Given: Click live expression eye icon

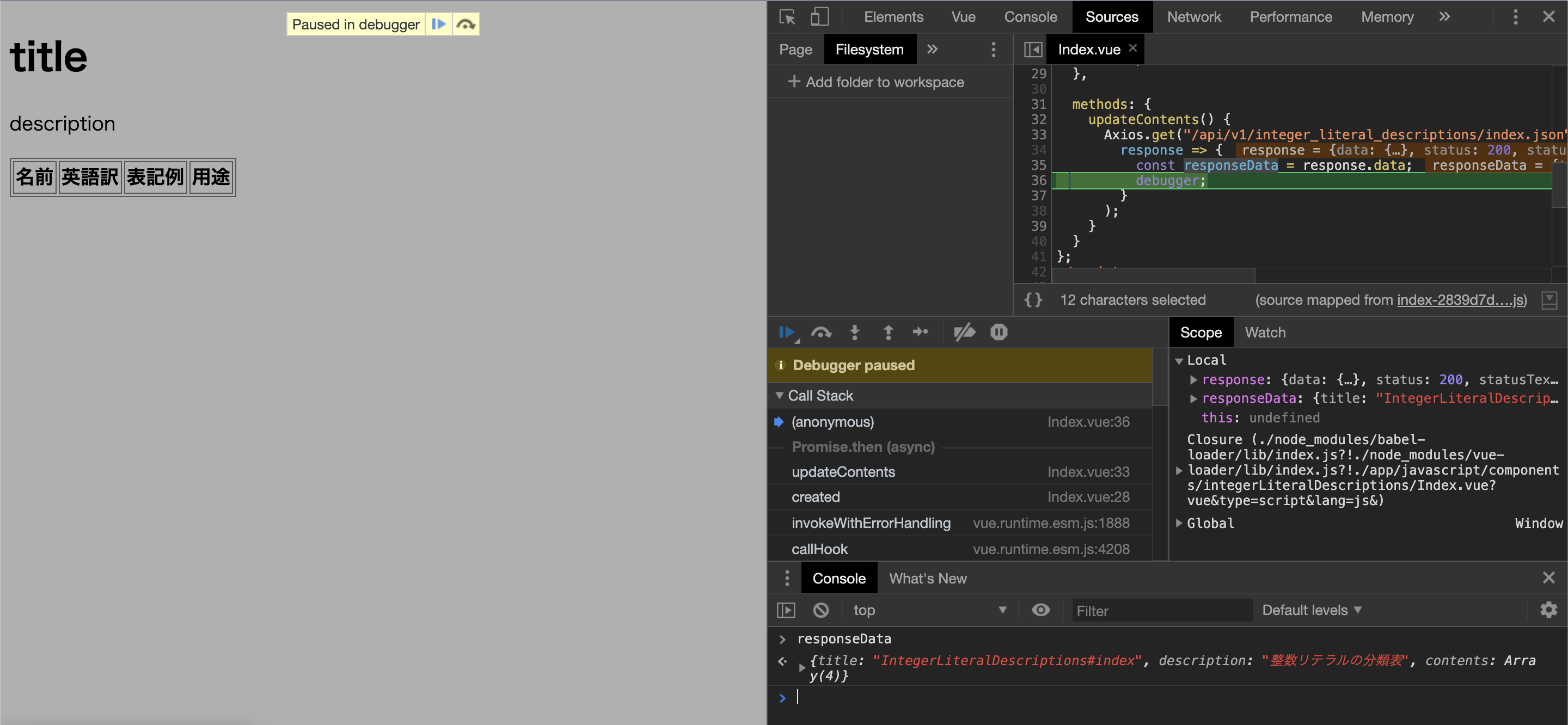Looking at the screenshot, I should pyautogui.click(x=1040, y=610).
